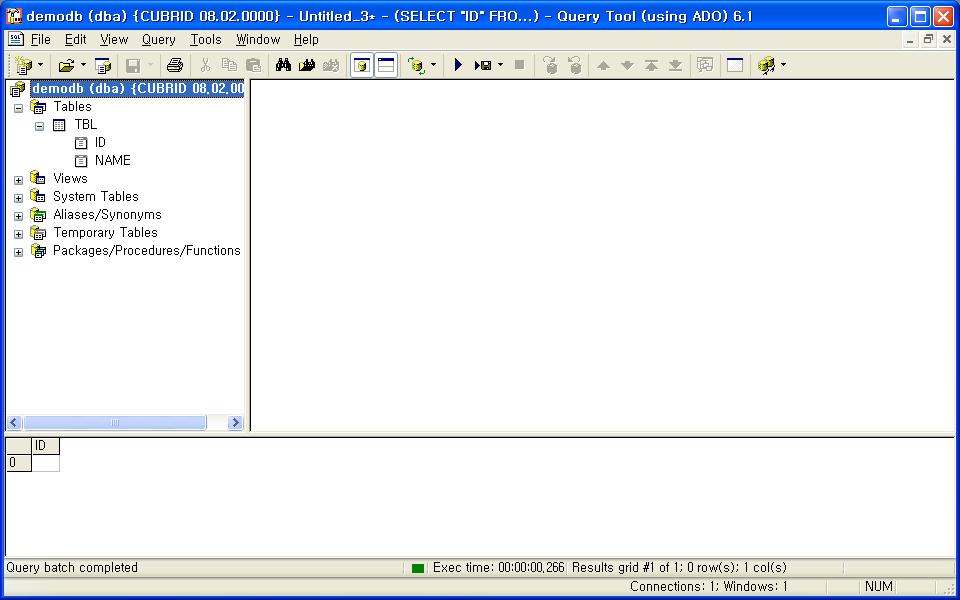Screen dimensions: 960x600
Task: Click the database icon beside demodb root
Action: (x=17, y=89)
